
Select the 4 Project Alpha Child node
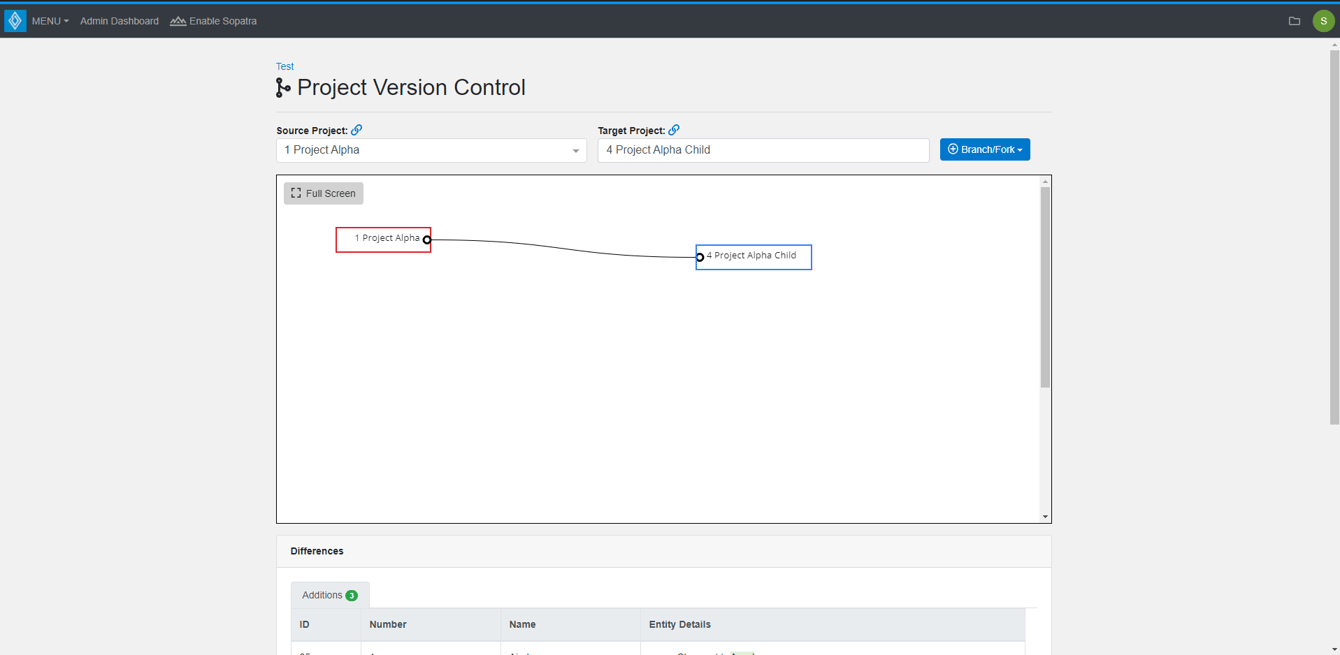pos(754,257)
